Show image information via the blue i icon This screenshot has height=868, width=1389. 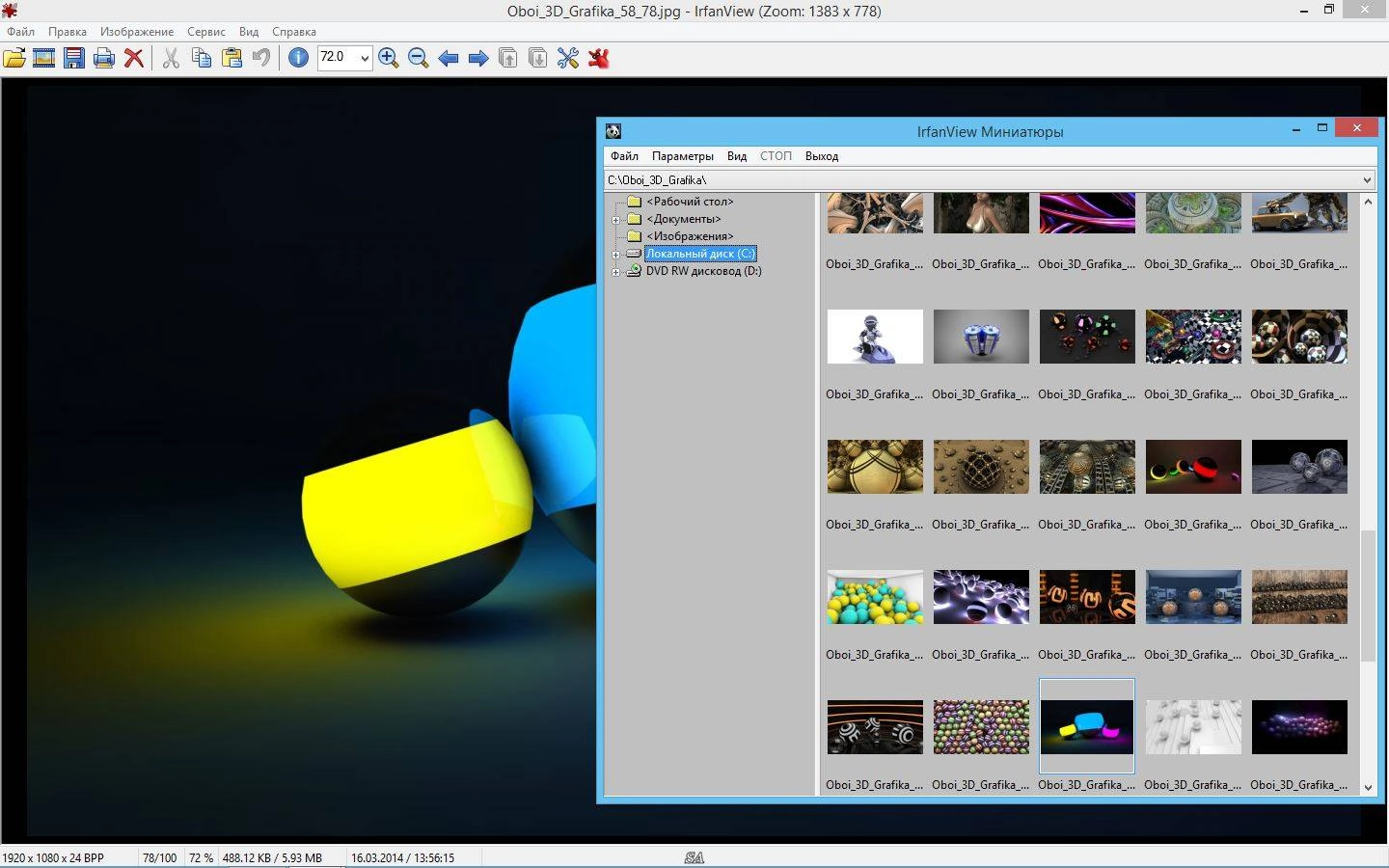coord(299,58)
